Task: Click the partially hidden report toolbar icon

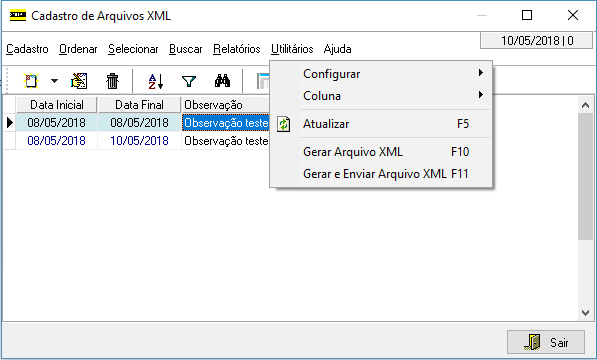Action: [x=263, y=81]
